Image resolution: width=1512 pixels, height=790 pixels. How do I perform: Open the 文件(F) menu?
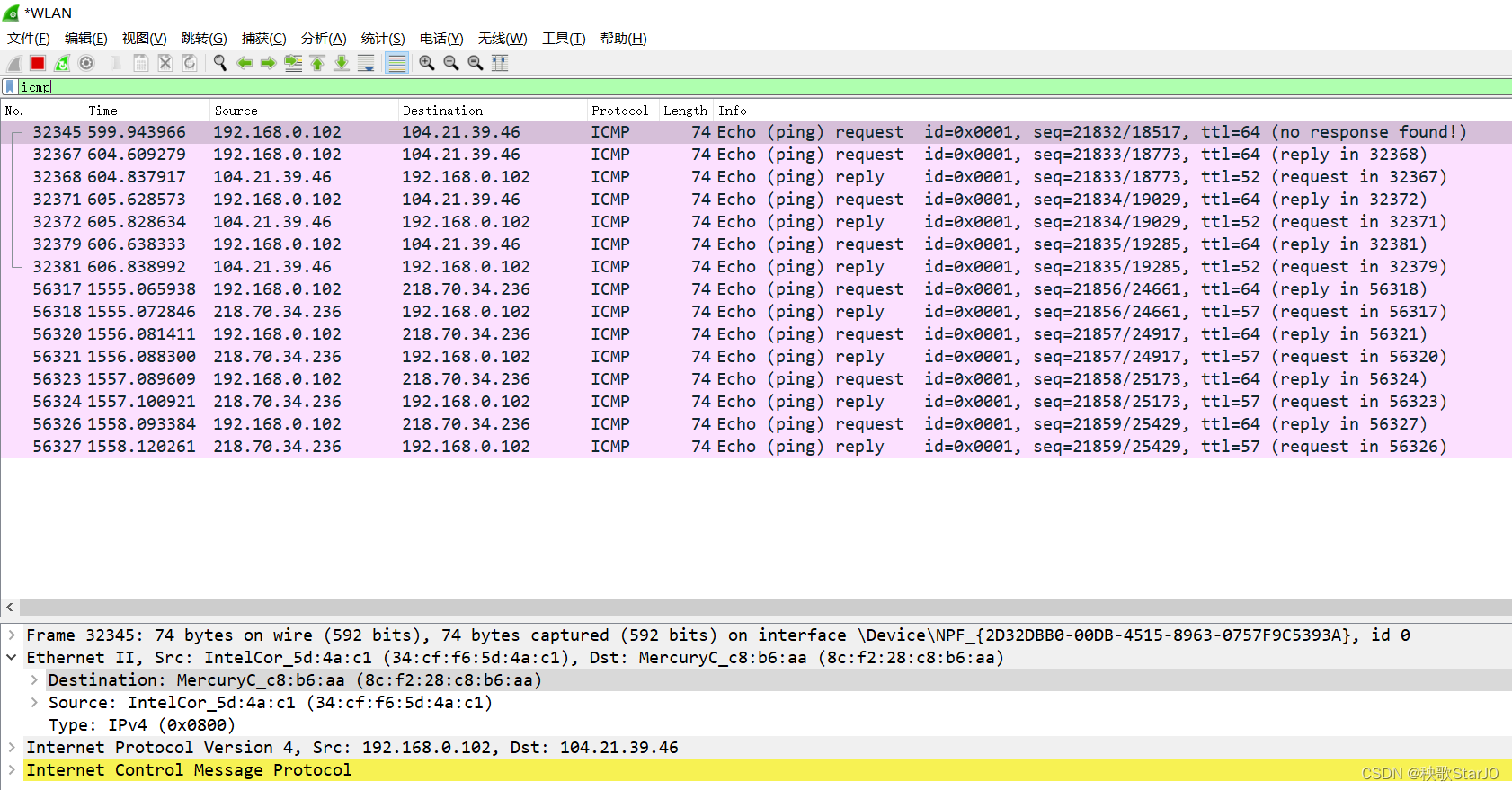(x=29, y=39)
